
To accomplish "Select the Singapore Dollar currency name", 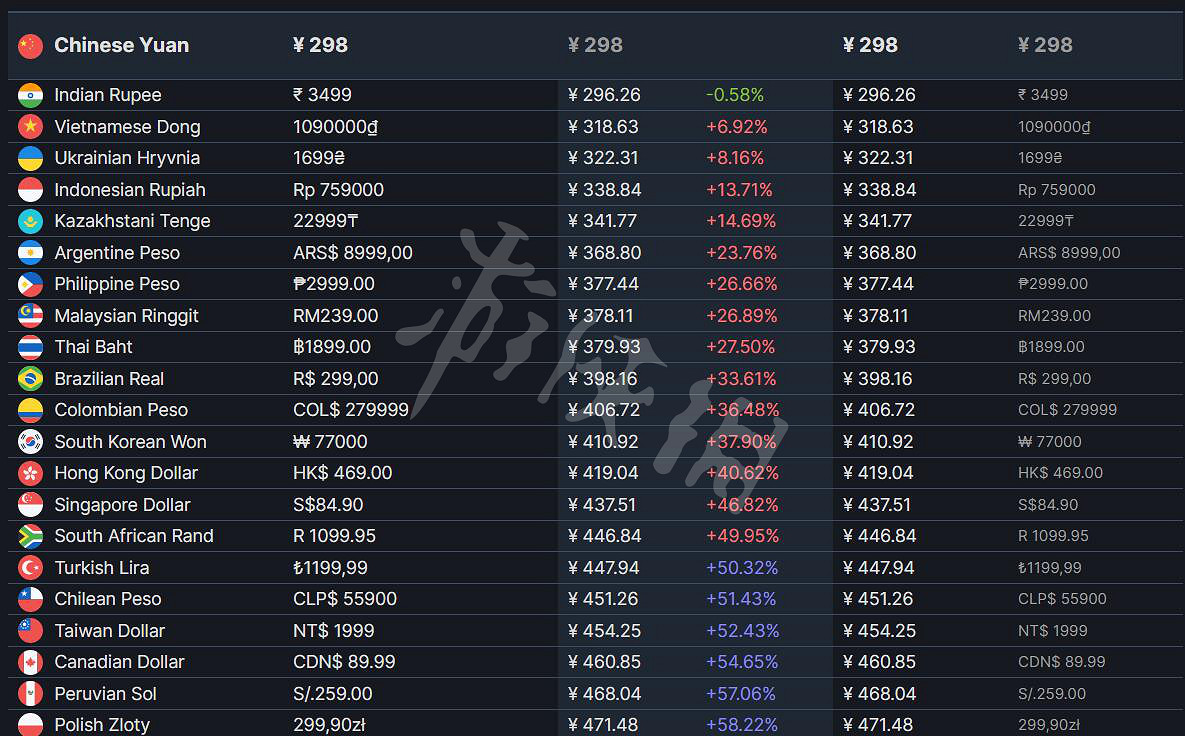I will (122, 505).
